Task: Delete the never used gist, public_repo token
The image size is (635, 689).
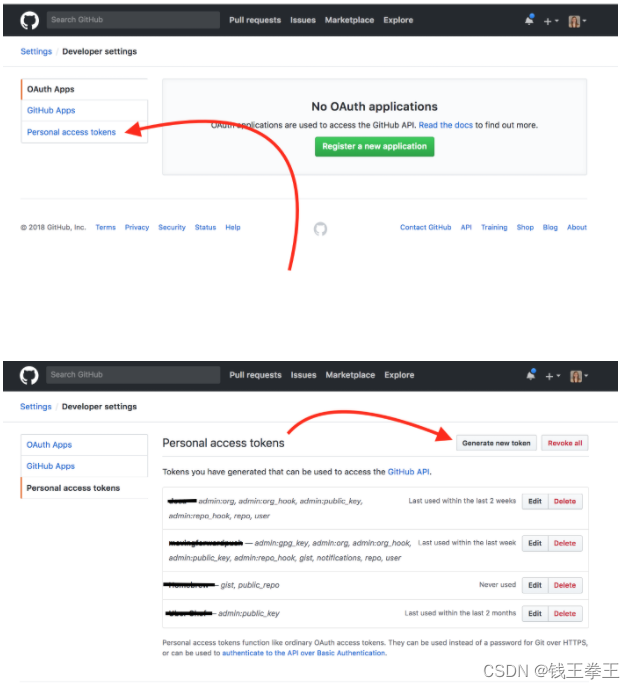Action: [565, 585]
